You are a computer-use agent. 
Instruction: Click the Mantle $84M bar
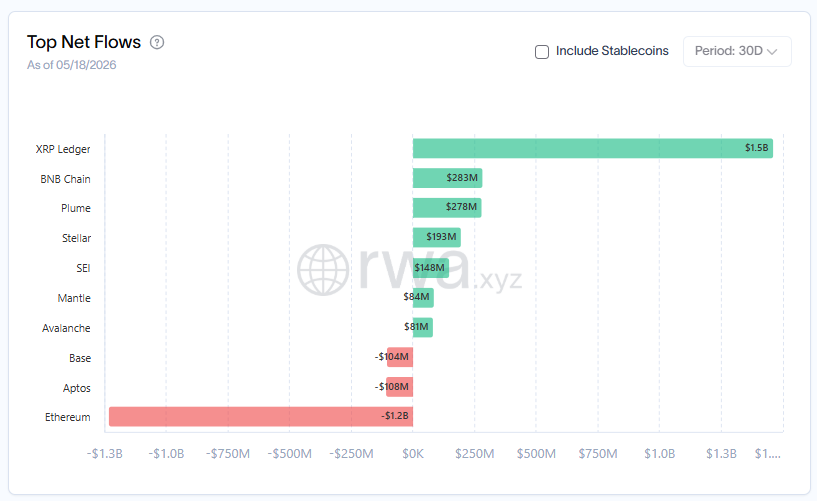coord(423,297)
